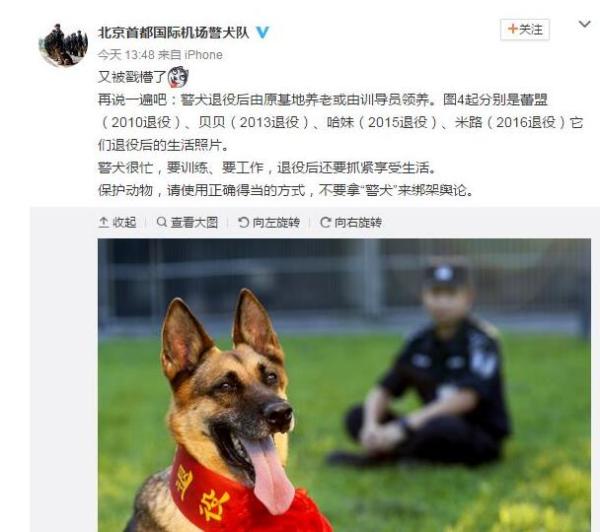Click the magnifier icon beside 查看大图
The width and height of the screenshot is (600, 532).
pos(161,222)
